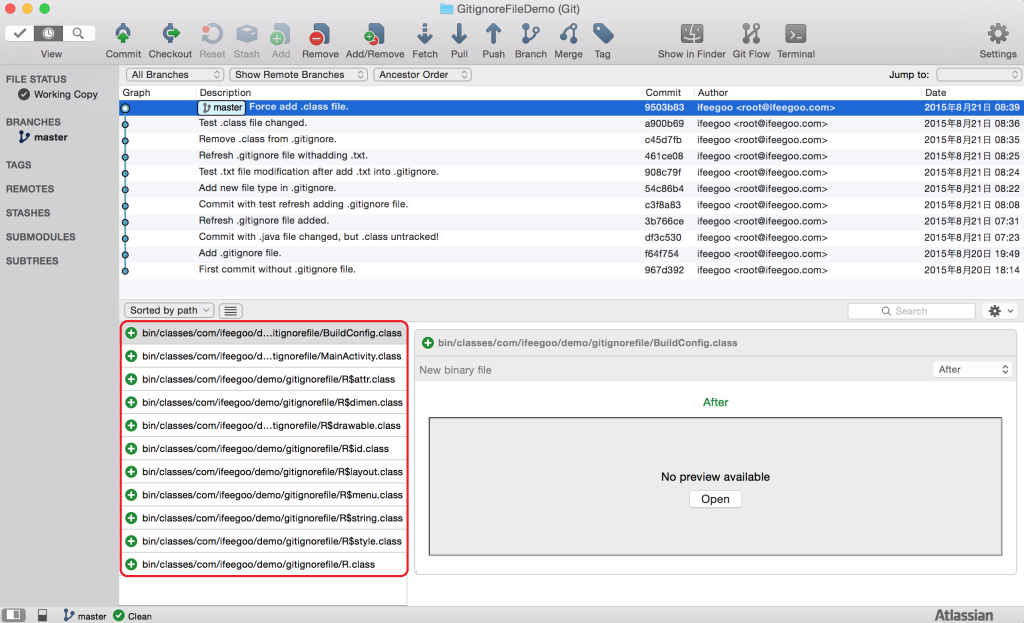The height and width of the screenshot is (623, 1024).
Task: Show repository in Finder icon
Action: coord(692,34)
